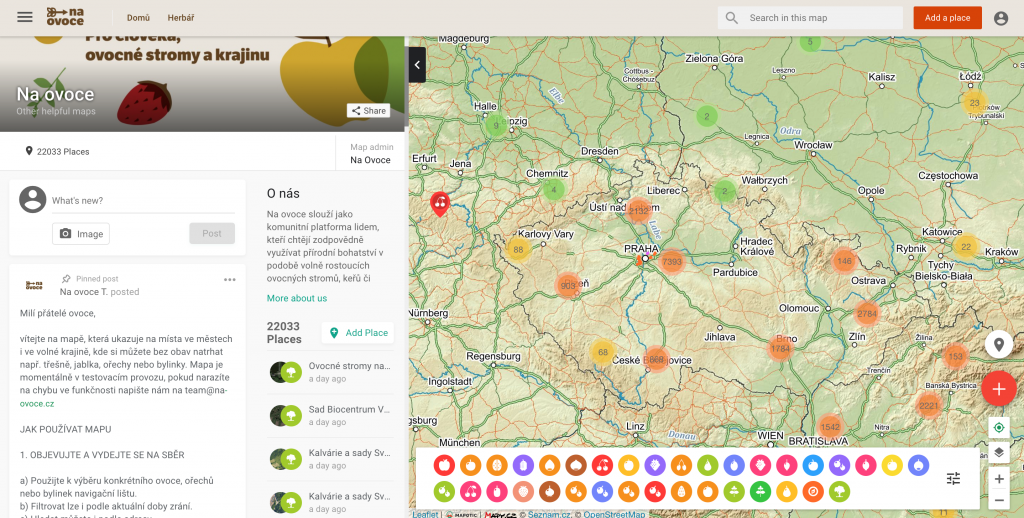Toggle the red cherries filter
Screen dimensions: 1024x518
[x=602, y=465]
